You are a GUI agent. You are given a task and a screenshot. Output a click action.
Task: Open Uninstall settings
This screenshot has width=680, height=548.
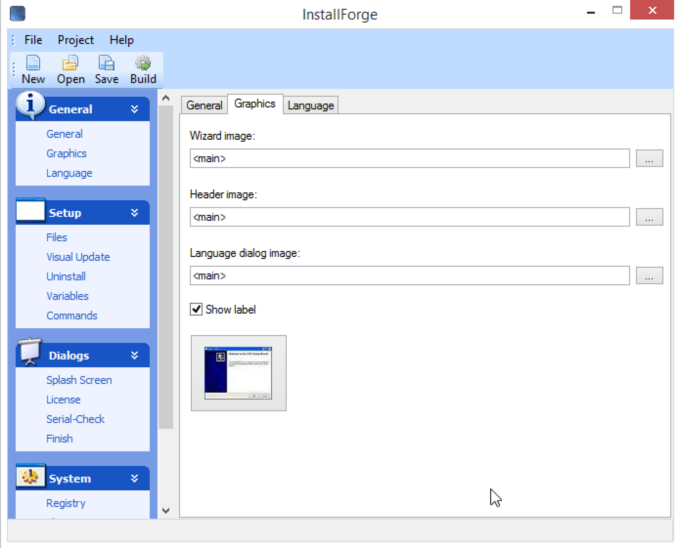[x=66, y=277]
